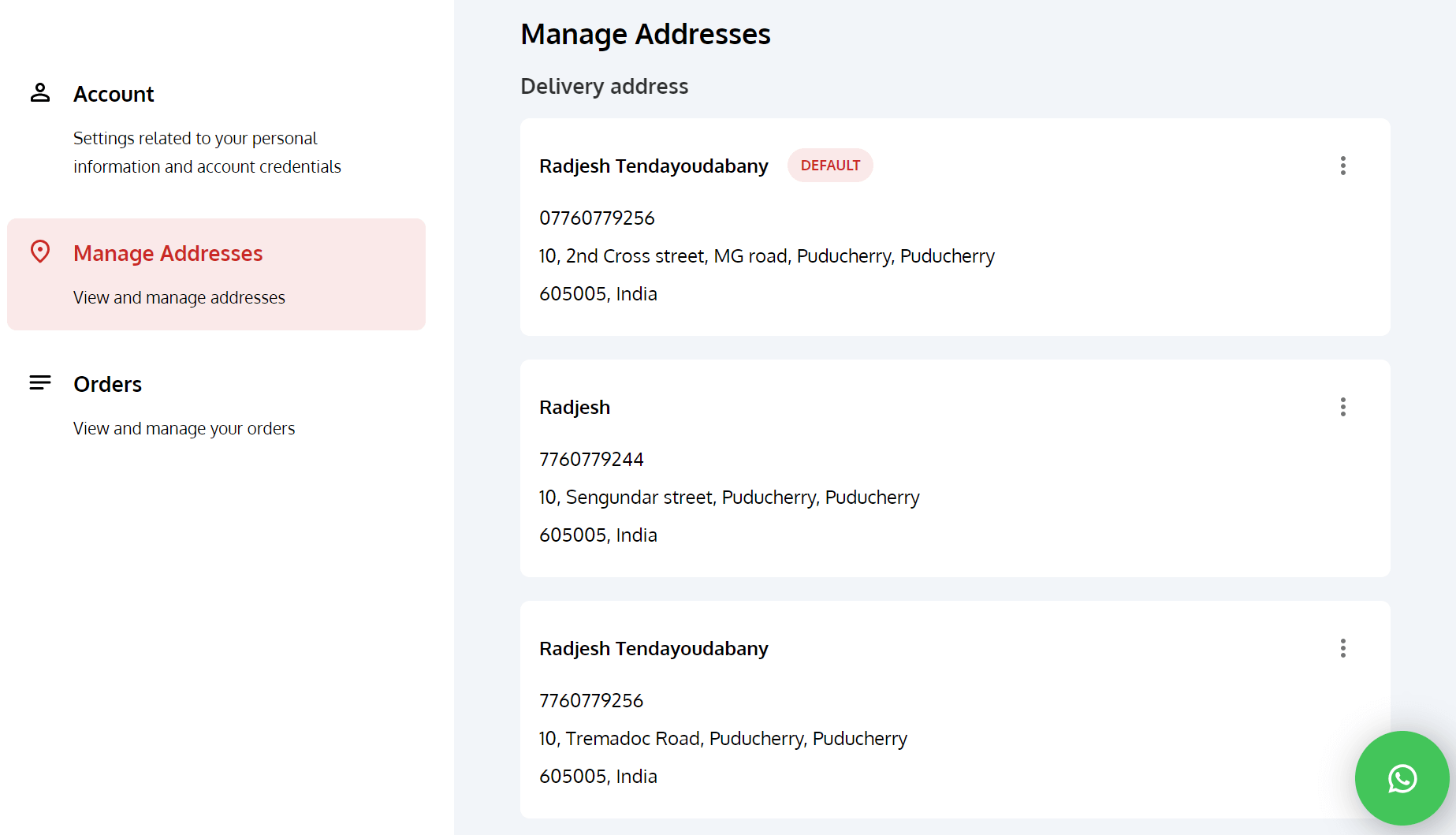Click the 10, Sengundar street address line
1456x835 pixels.
[729, 498]
